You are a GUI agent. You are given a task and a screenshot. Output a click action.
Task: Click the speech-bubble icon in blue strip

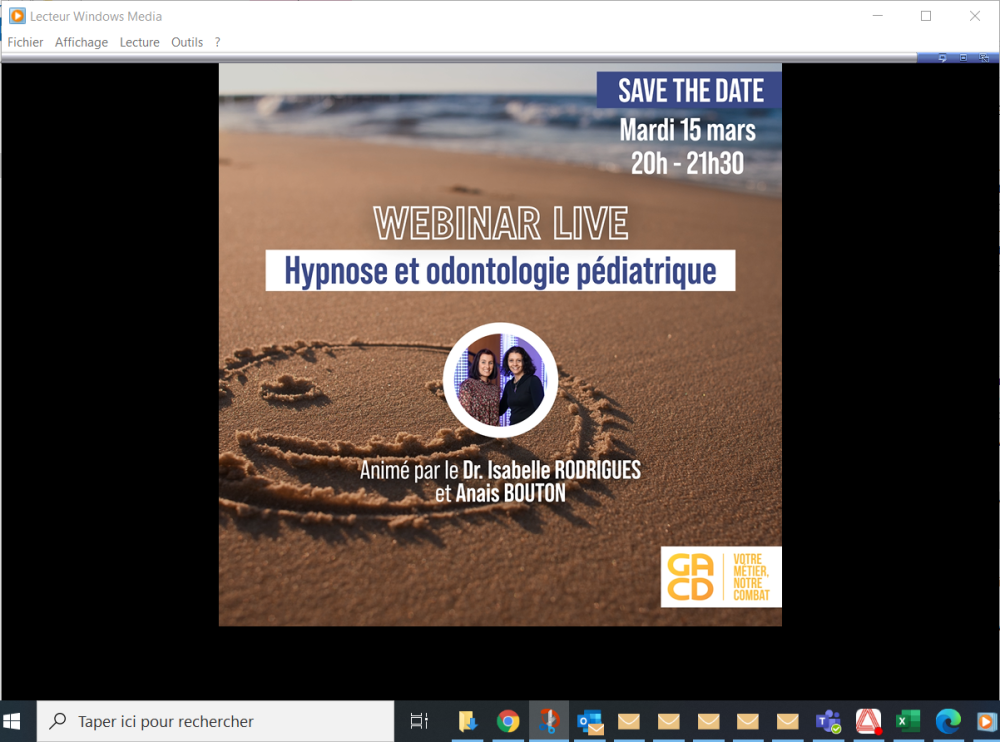click(x=943, y=57)
